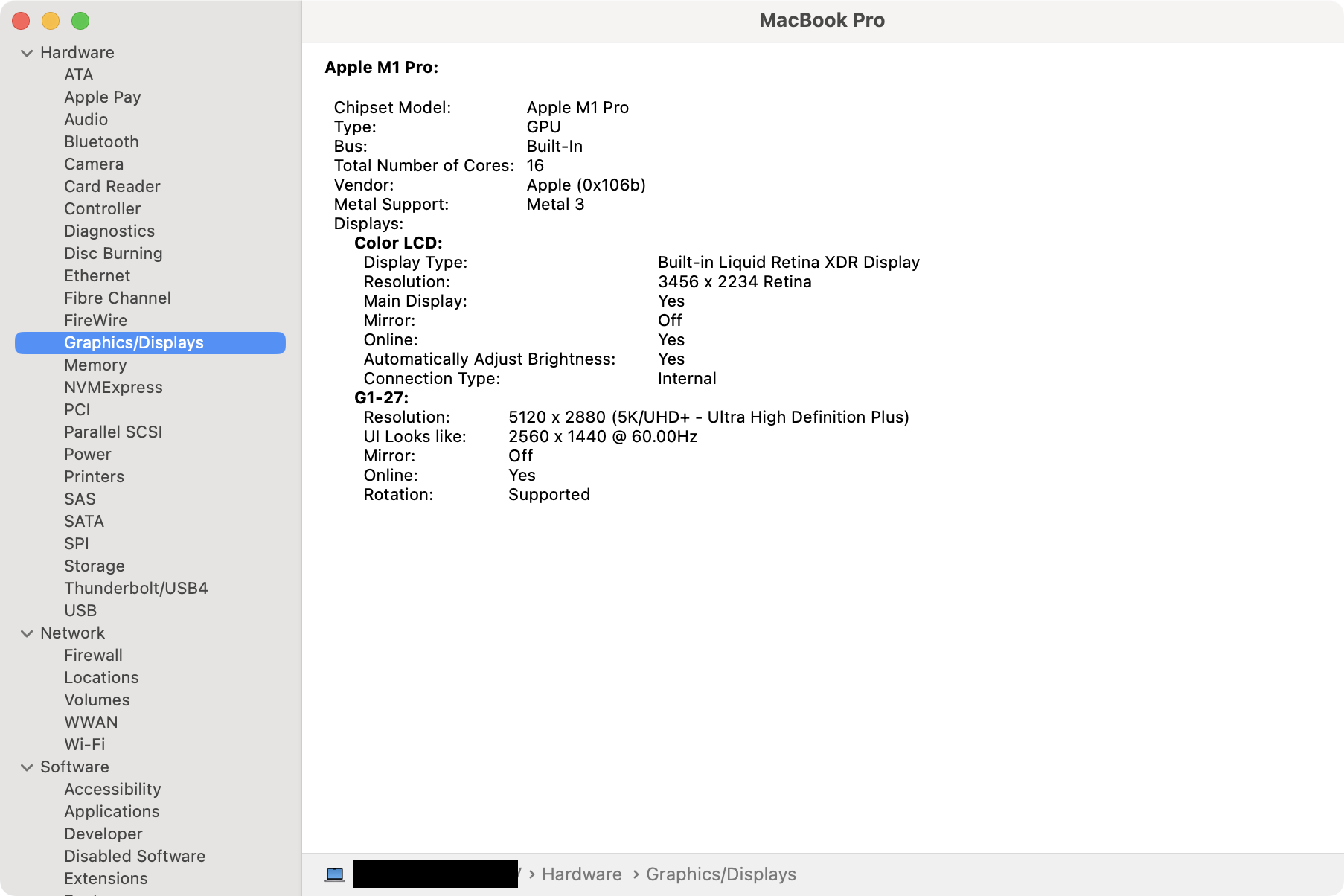This screenshot has width=1344, height=896.
Task: Select USB in the sidebar
Action: tap(80, 611)
